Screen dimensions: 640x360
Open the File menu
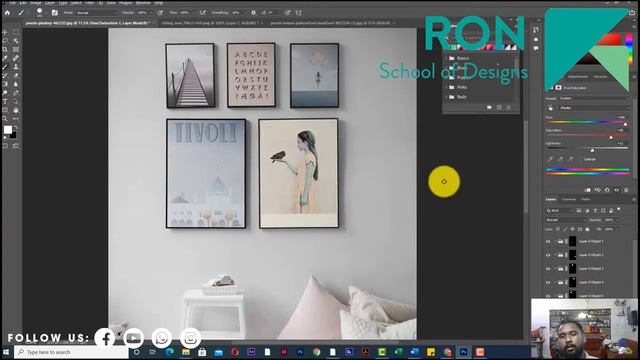[x=13, y=3]
